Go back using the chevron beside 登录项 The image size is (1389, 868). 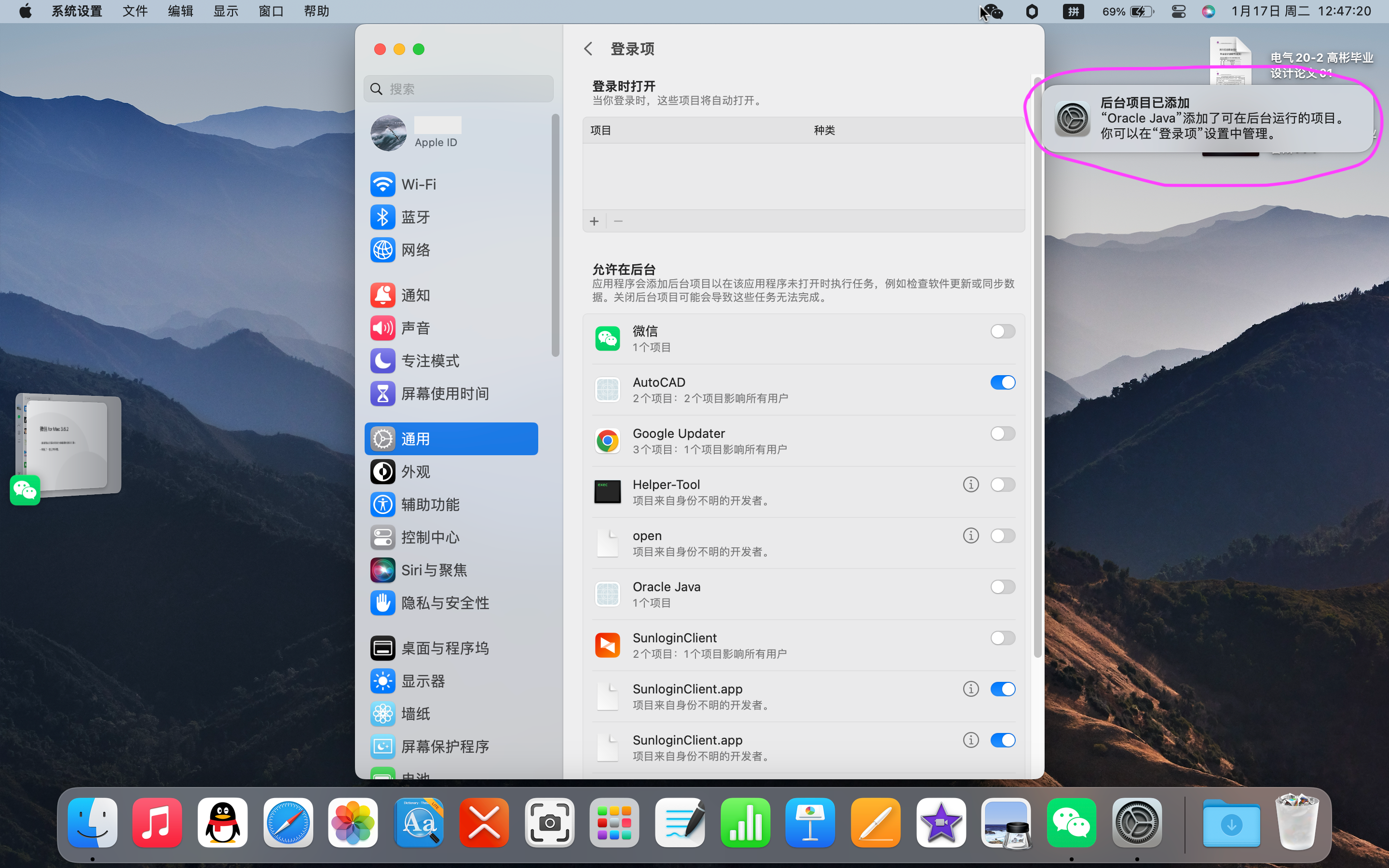pos(588,49)
